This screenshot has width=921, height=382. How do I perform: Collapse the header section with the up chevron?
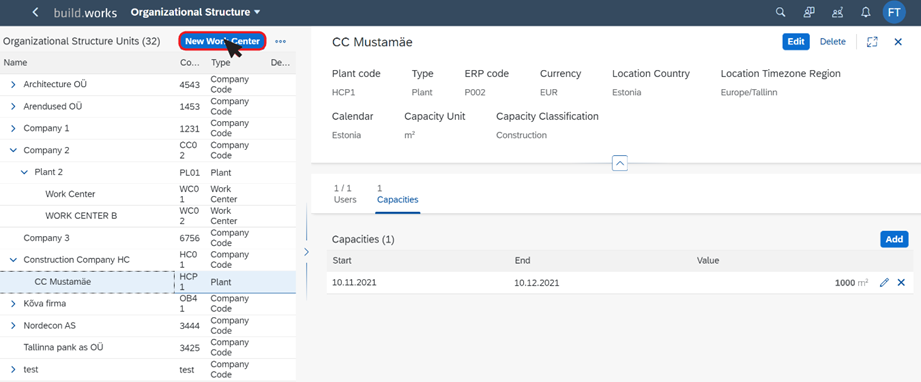click(x=620, y=163)
